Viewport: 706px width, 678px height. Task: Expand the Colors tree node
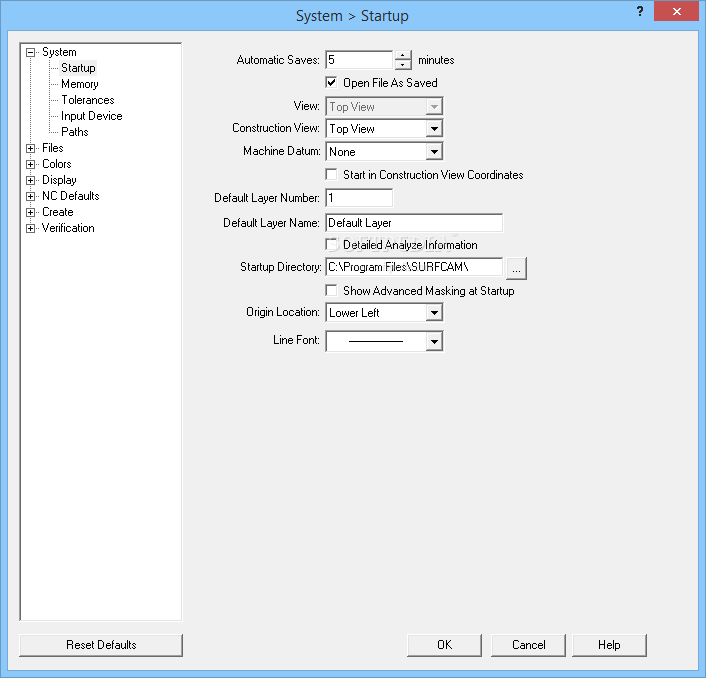tap(31, 164)
